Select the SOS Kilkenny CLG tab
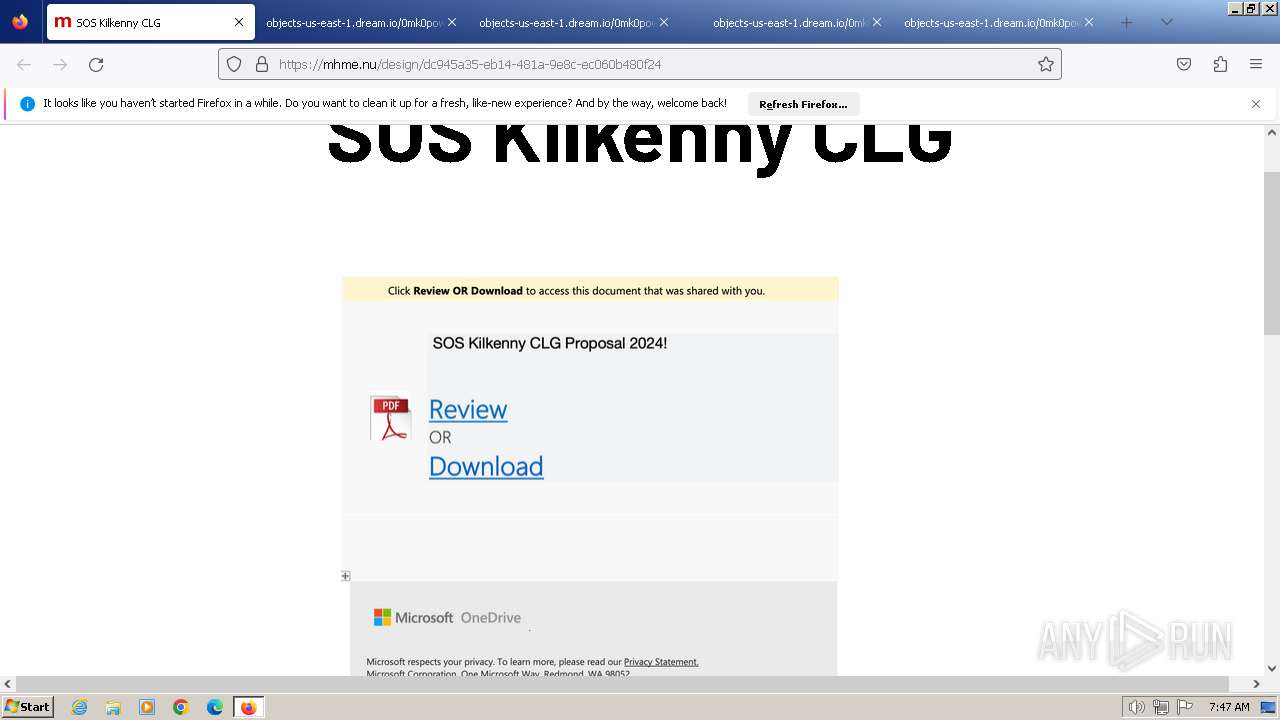Viewport: 1280px width, 720px height. (150, 22)
